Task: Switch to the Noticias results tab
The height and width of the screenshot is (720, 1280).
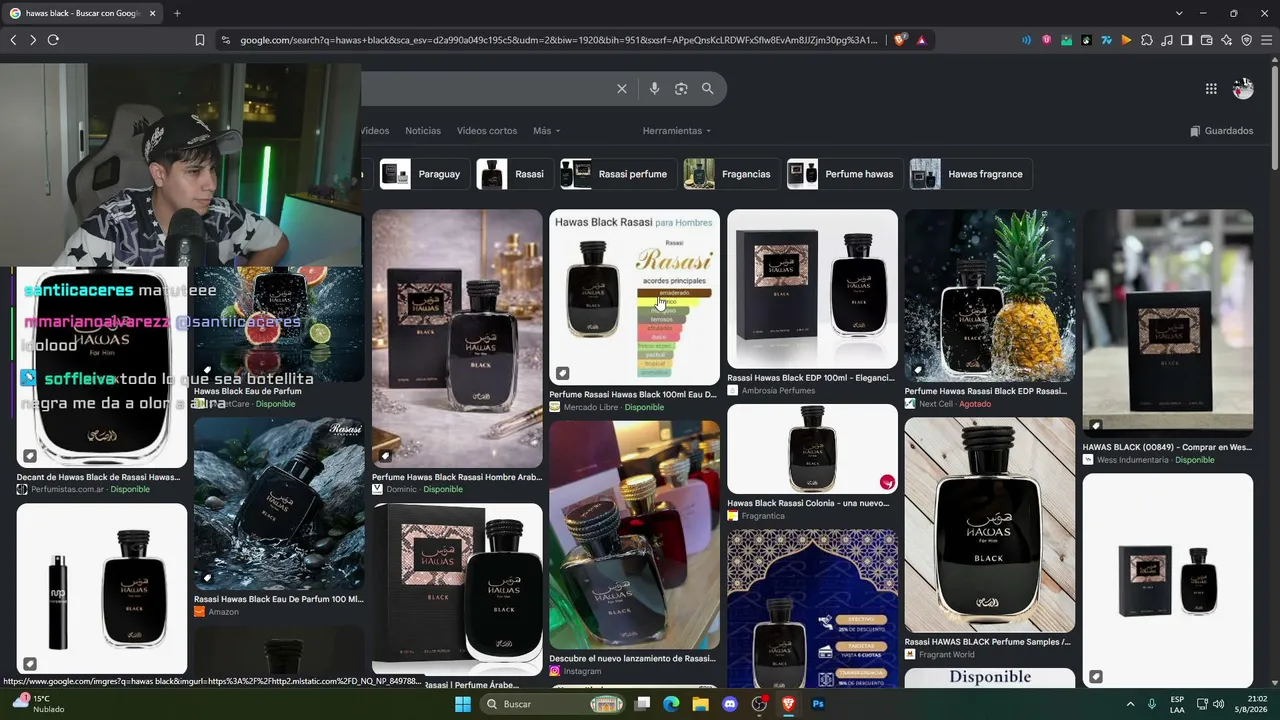Action: [423, 131]
